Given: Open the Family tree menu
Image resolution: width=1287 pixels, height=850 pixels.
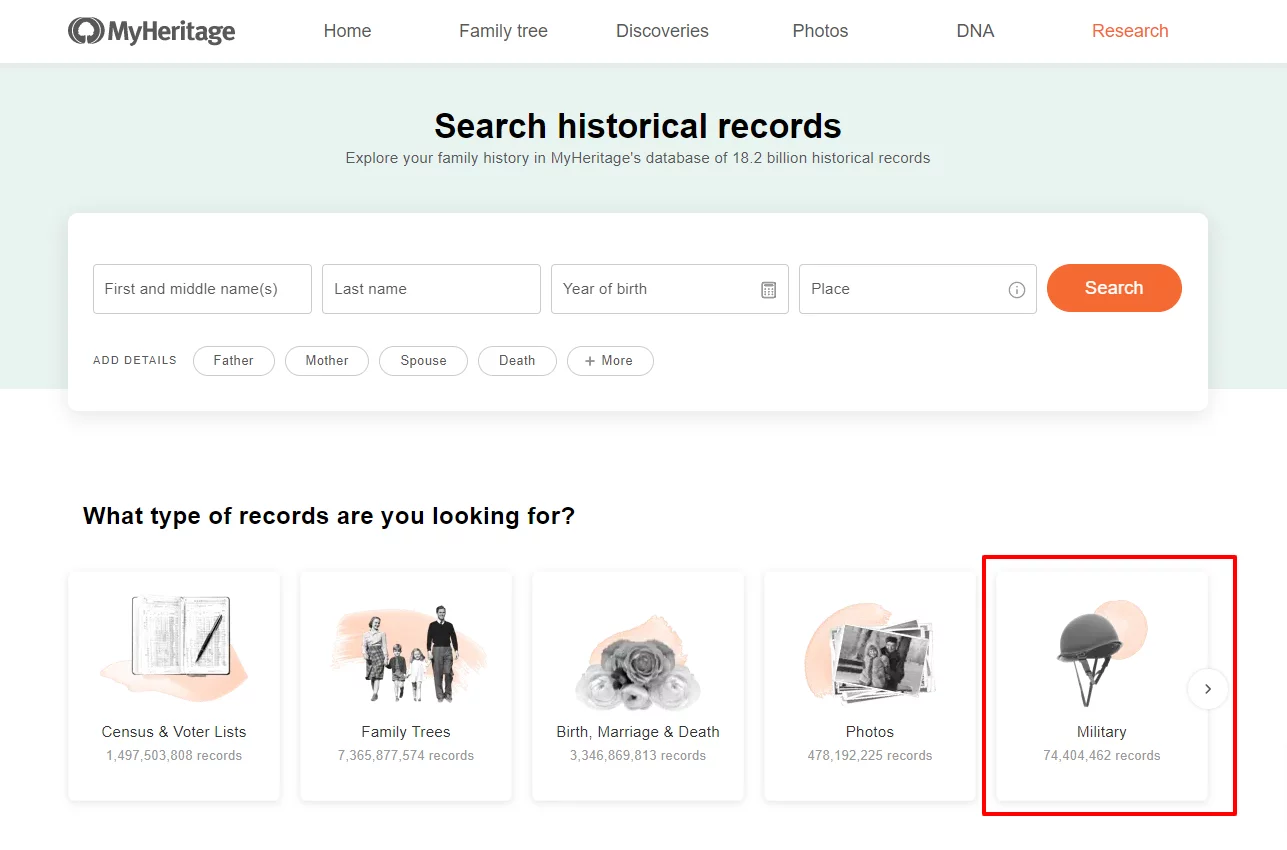Looking at the screenshot, I should tap(503, 31).
